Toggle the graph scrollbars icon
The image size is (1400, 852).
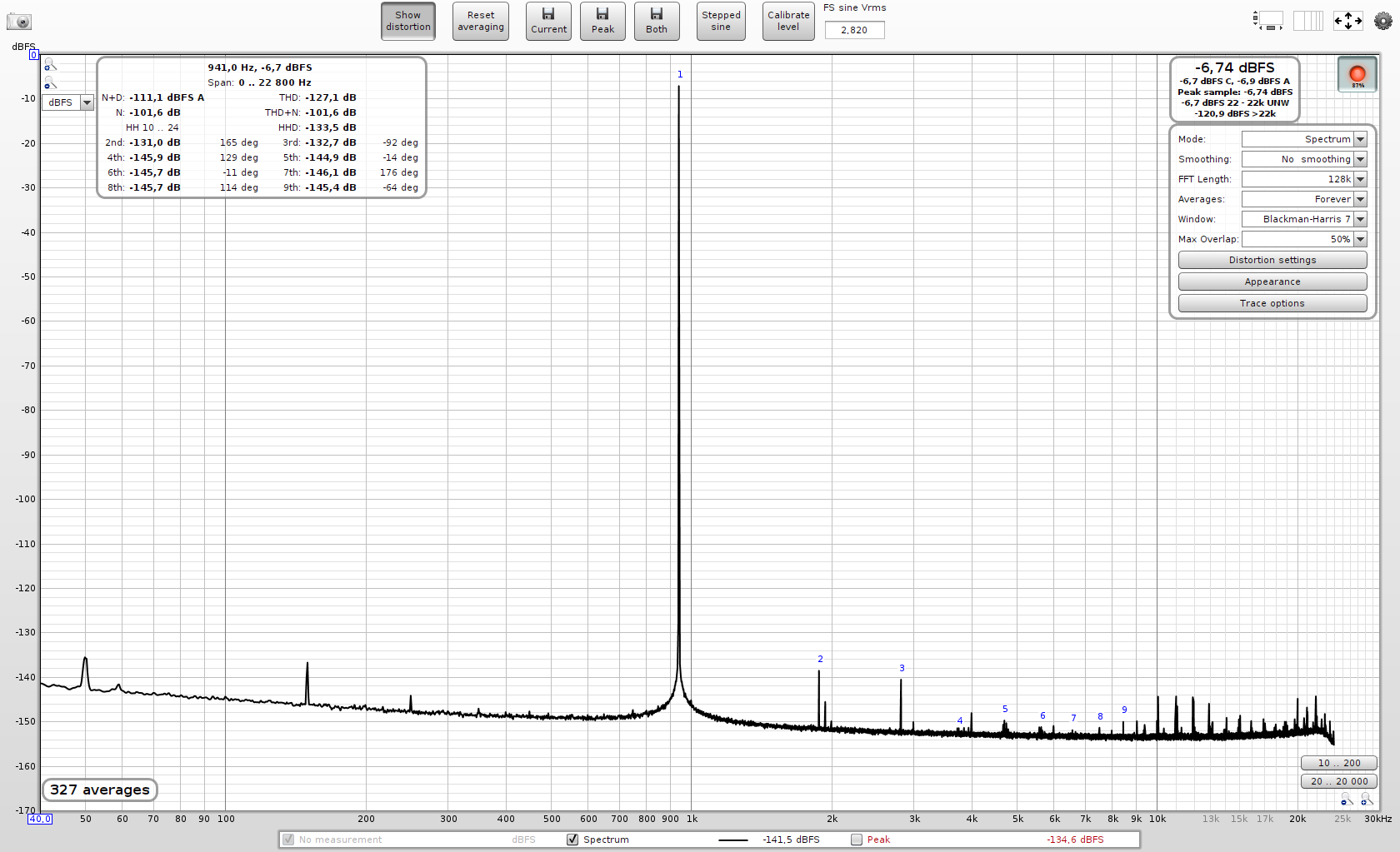pos(1267,21)
